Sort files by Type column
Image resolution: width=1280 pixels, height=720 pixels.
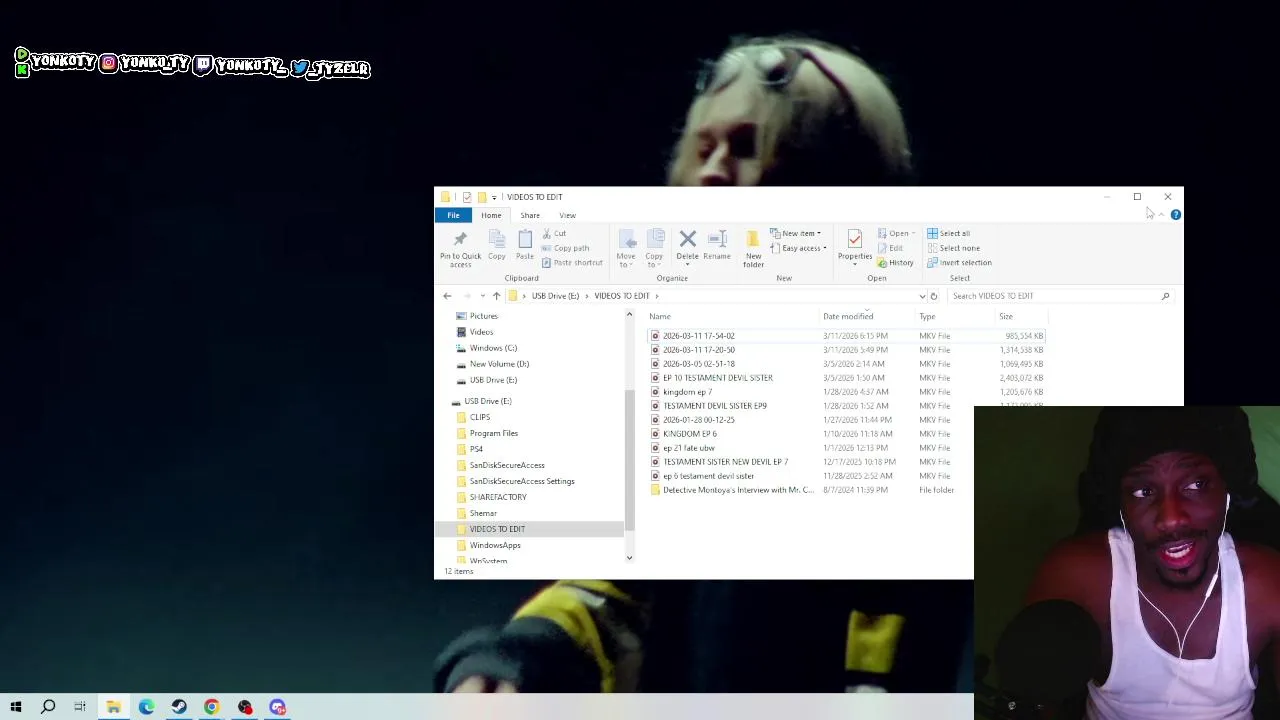click(927, 317)
